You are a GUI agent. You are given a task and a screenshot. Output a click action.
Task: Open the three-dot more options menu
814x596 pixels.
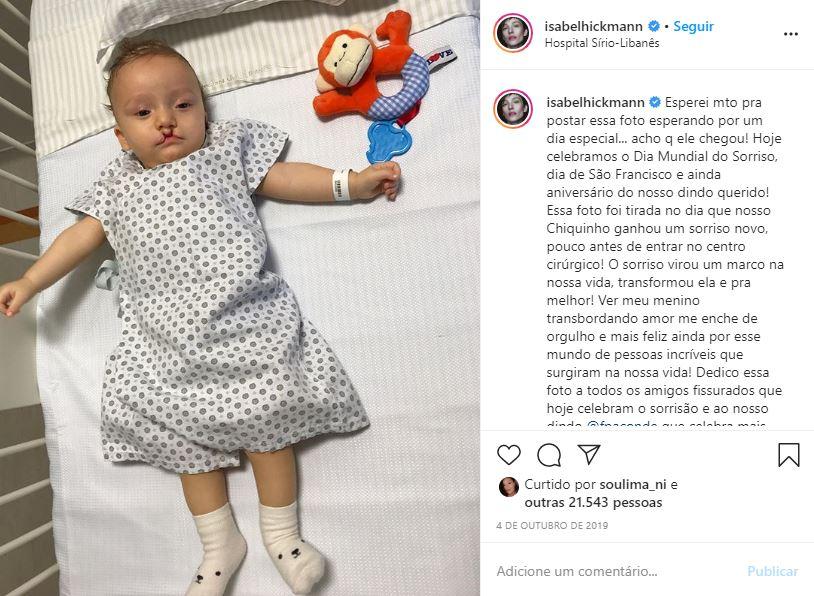click(x=791, y=34)
